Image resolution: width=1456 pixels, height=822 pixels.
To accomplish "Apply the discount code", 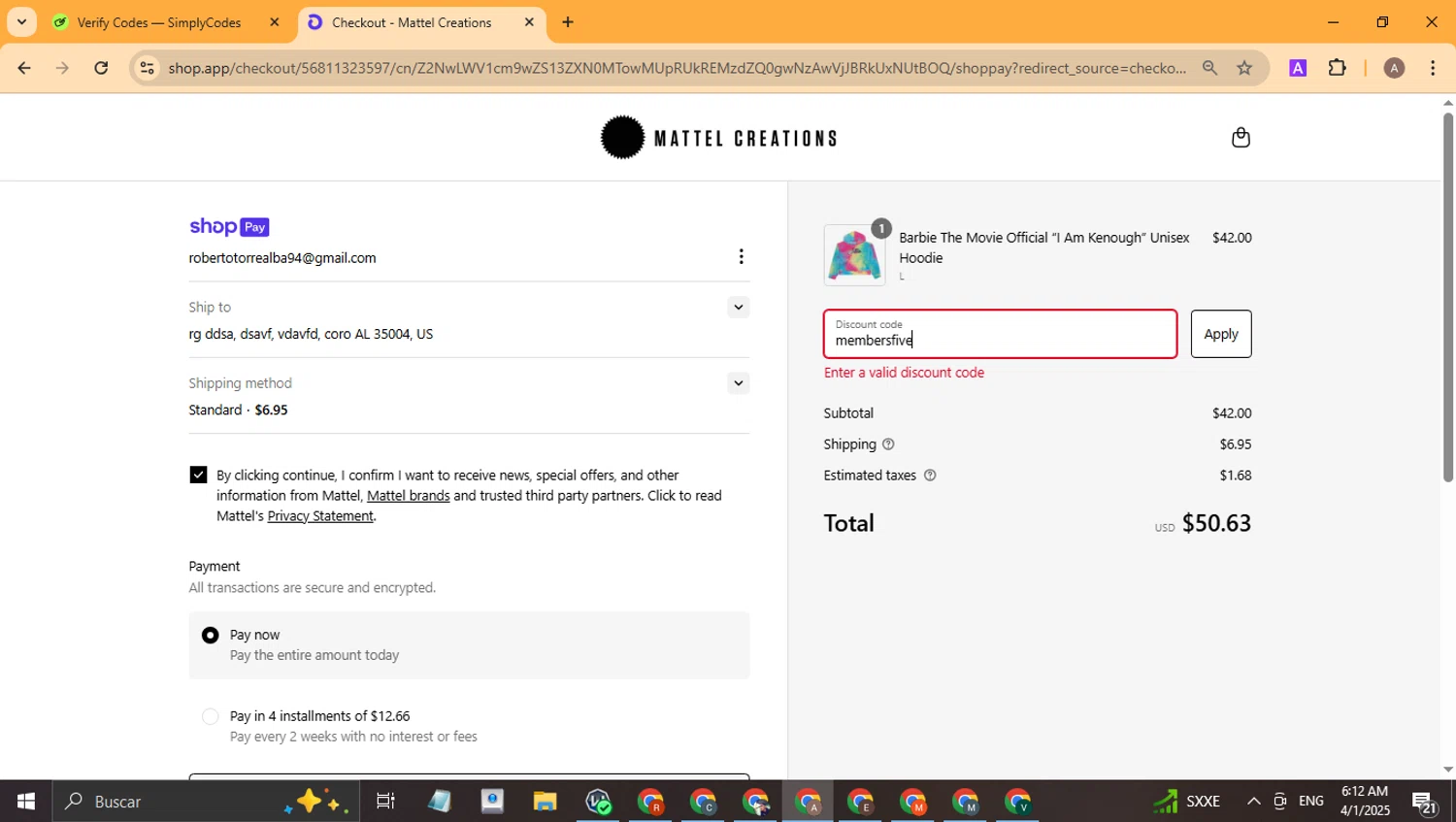I will pos(1221,334).
